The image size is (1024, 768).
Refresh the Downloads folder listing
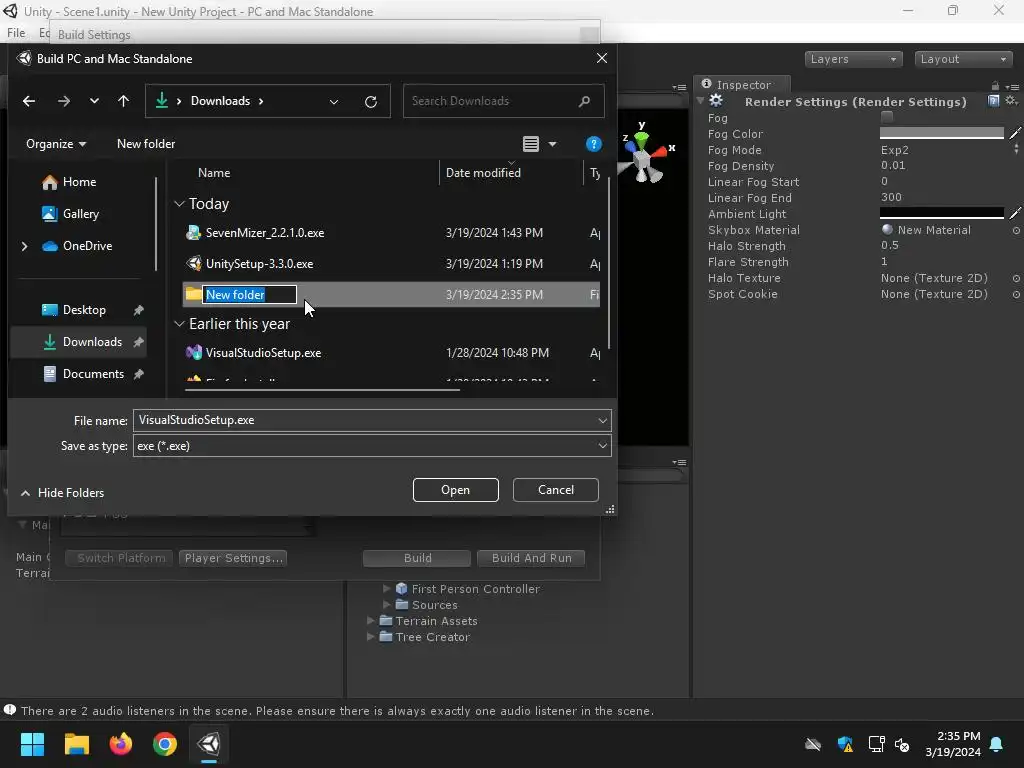(371, 102)
